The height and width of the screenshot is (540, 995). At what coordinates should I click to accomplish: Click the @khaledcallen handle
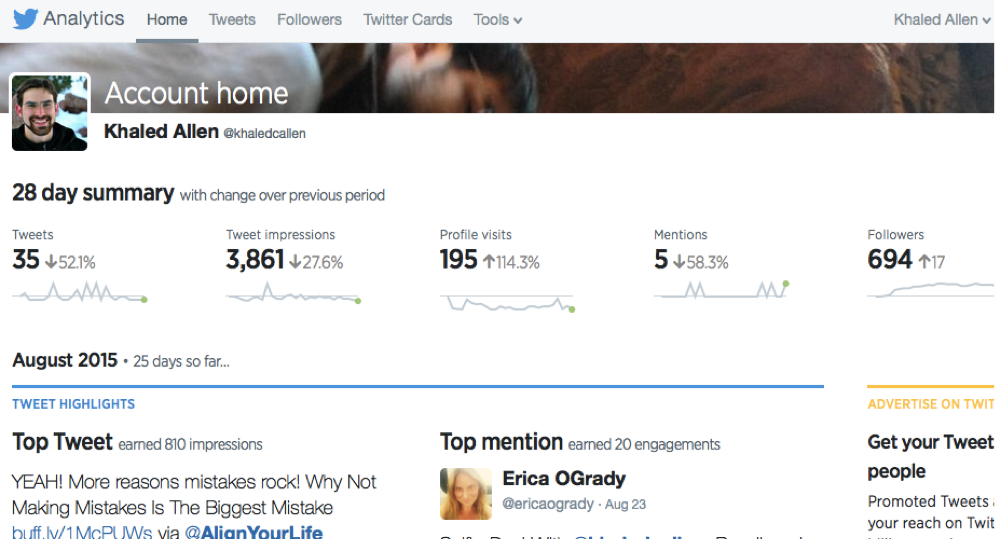tap(265, 133)
